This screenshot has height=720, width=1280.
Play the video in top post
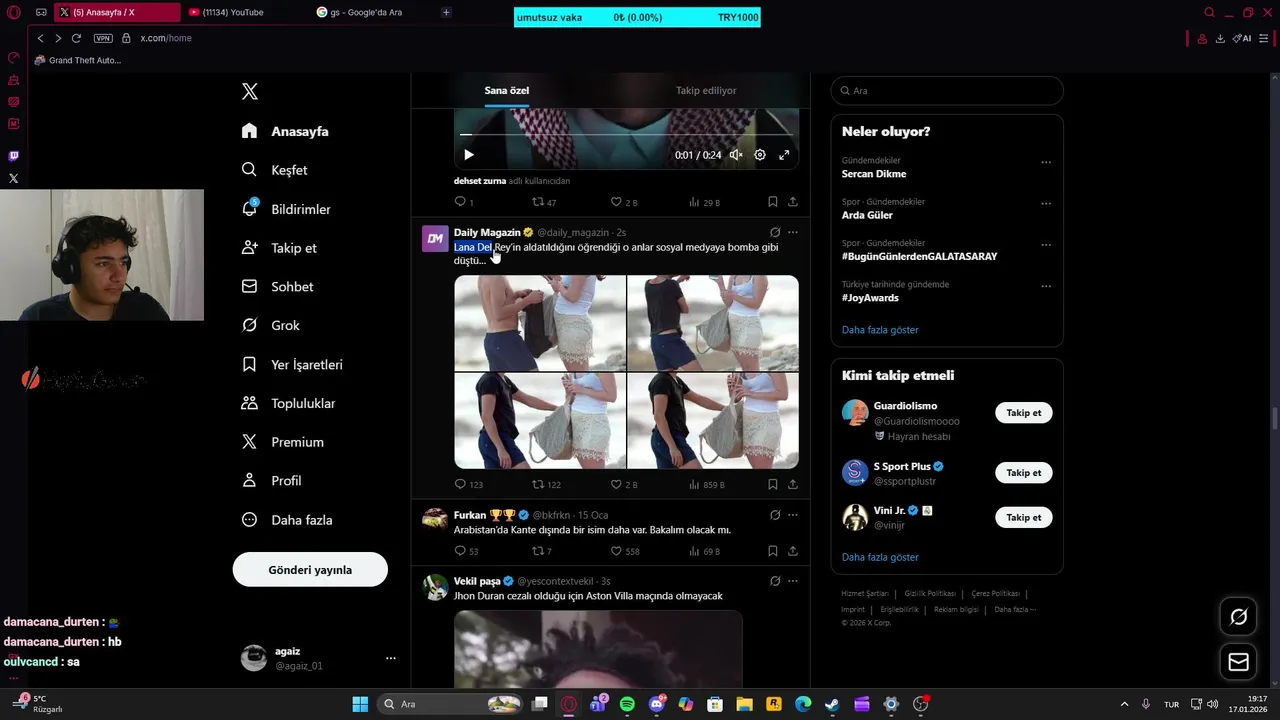point(469,155)
